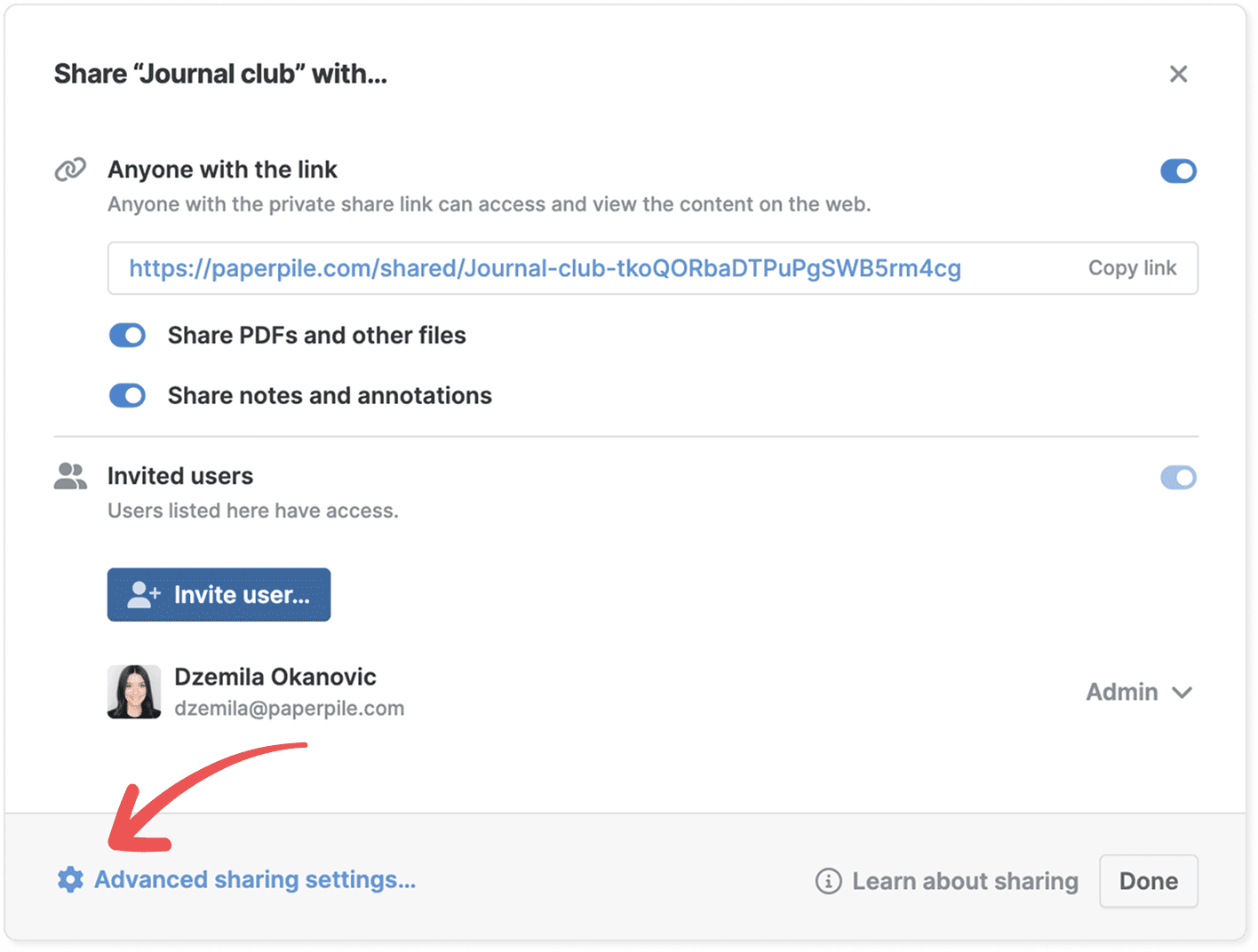Expand the chevron arrow beside Admin

(x=1182, y=693)
